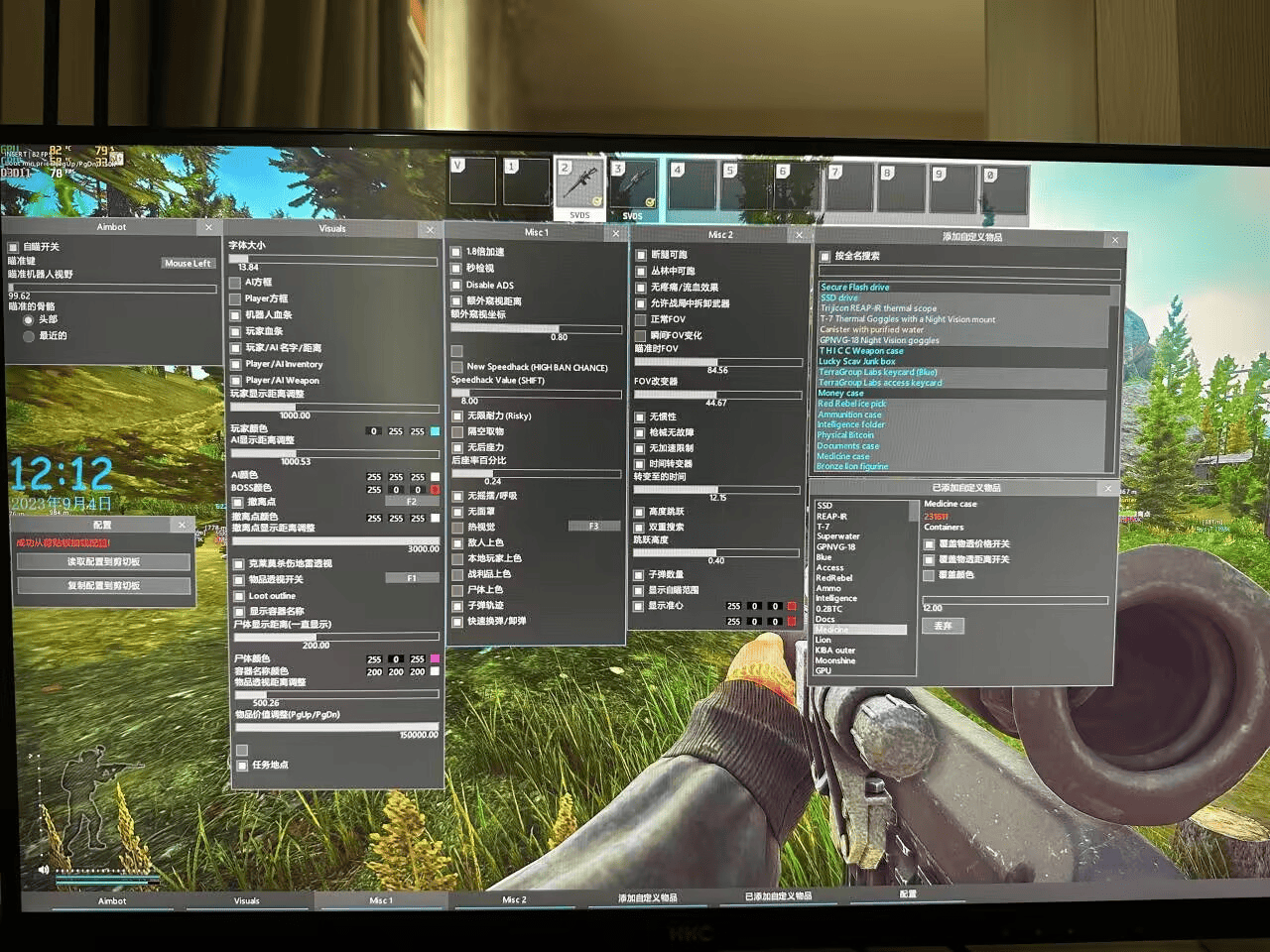Viewport: 1270px width, 952px height.
Task: Open the Misc 2 bottom tab
Action: point(514,899)
